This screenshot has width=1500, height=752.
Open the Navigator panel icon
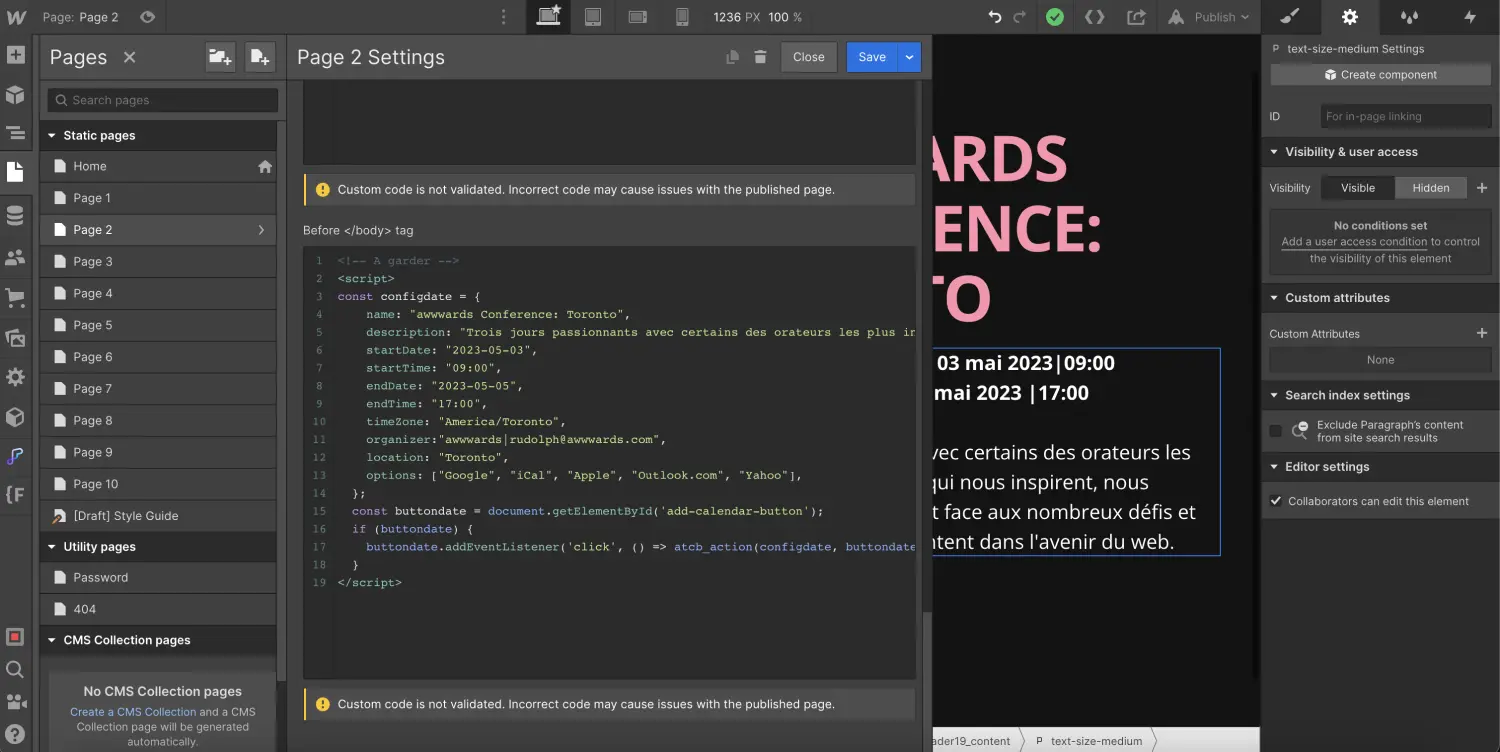15,133
